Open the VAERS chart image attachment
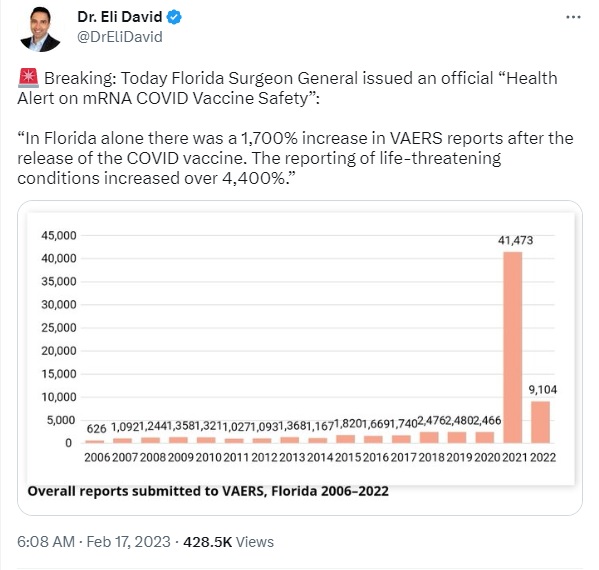Image resolution: width=599 pixels, height=570 pixels. click(x=300, y=358)
